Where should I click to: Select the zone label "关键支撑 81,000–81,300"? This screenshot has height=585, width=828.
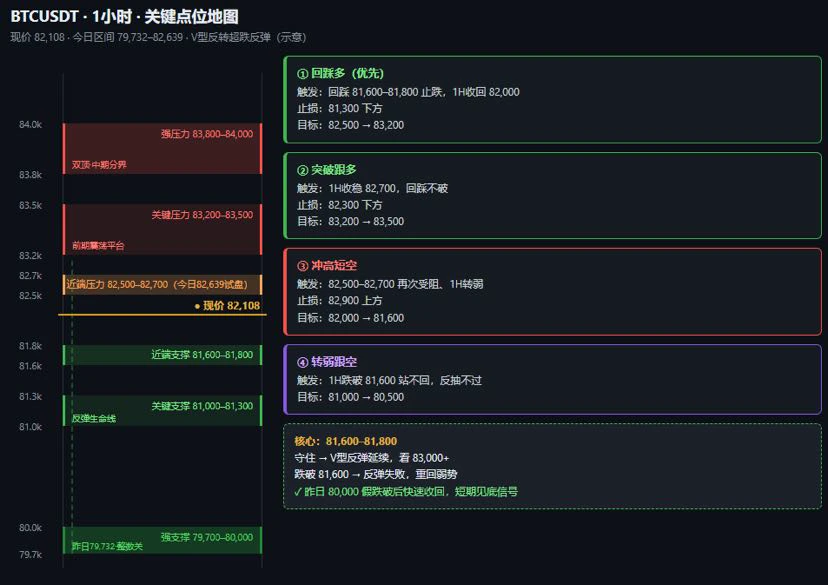[x=202, y=406]
